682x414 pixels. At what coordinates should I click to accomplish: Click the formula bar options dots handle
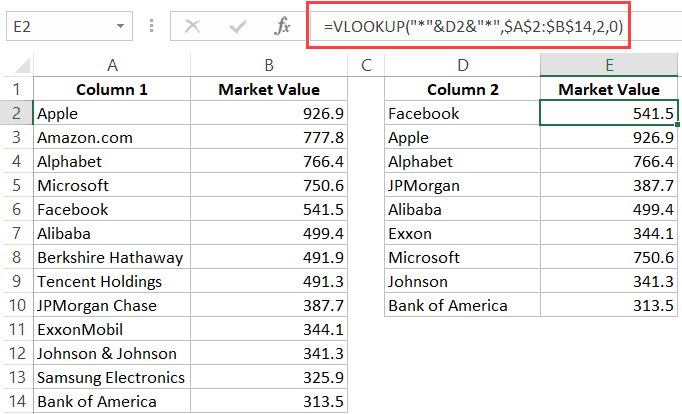[x=151, y=26]
